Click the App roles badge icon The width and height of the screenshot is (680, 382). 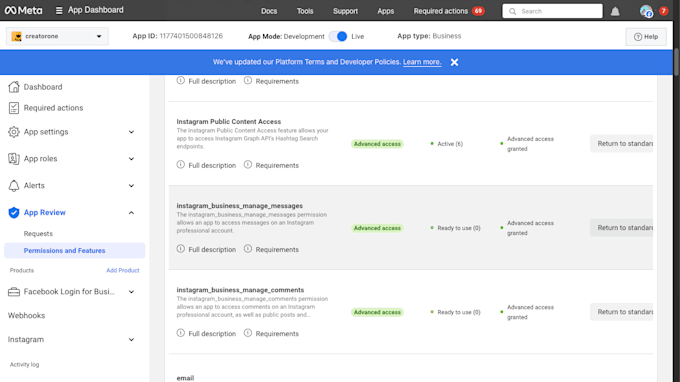point(14,159)
